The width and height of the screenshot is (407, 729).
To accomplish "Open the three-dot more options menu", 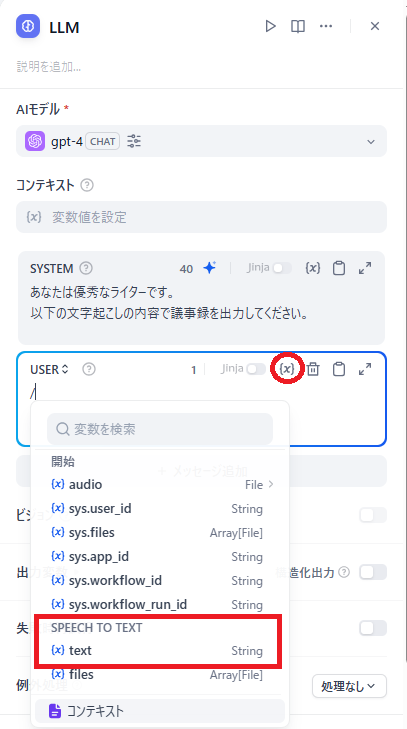I will pyautogui.click(x=326, y=26).
